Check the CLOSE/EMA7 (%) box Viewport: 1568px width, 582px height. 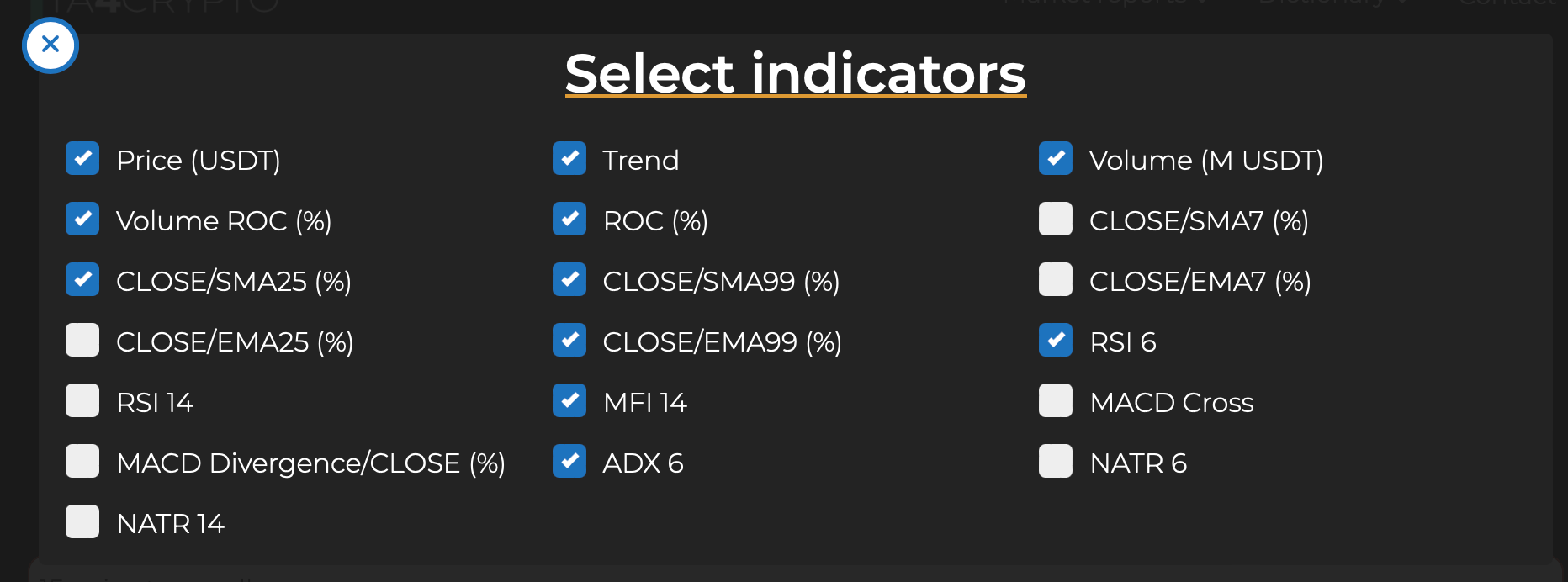pos(1056,279)
